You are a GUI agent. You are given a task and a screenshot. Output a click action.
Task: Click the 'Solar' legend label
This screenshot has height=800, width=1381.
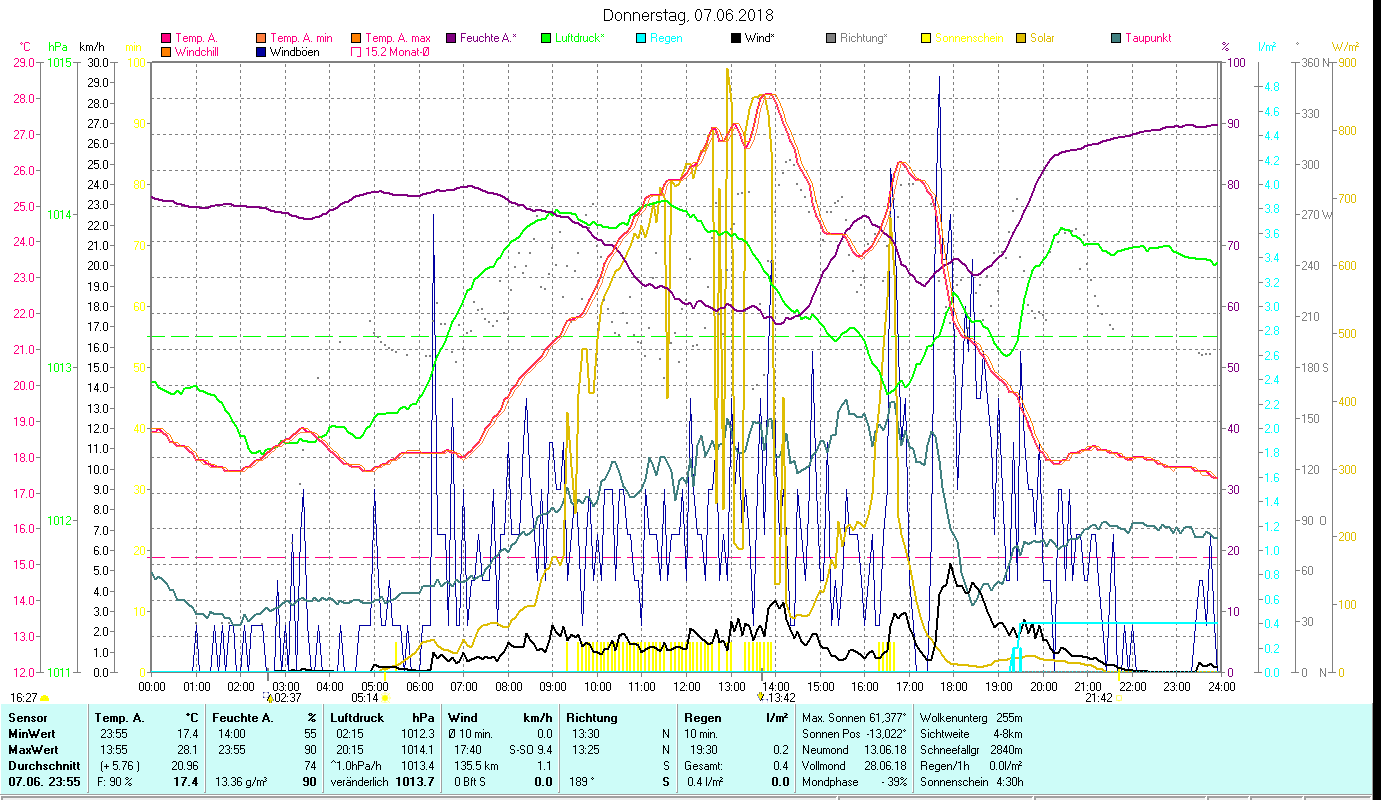(x=1042, y=38)
